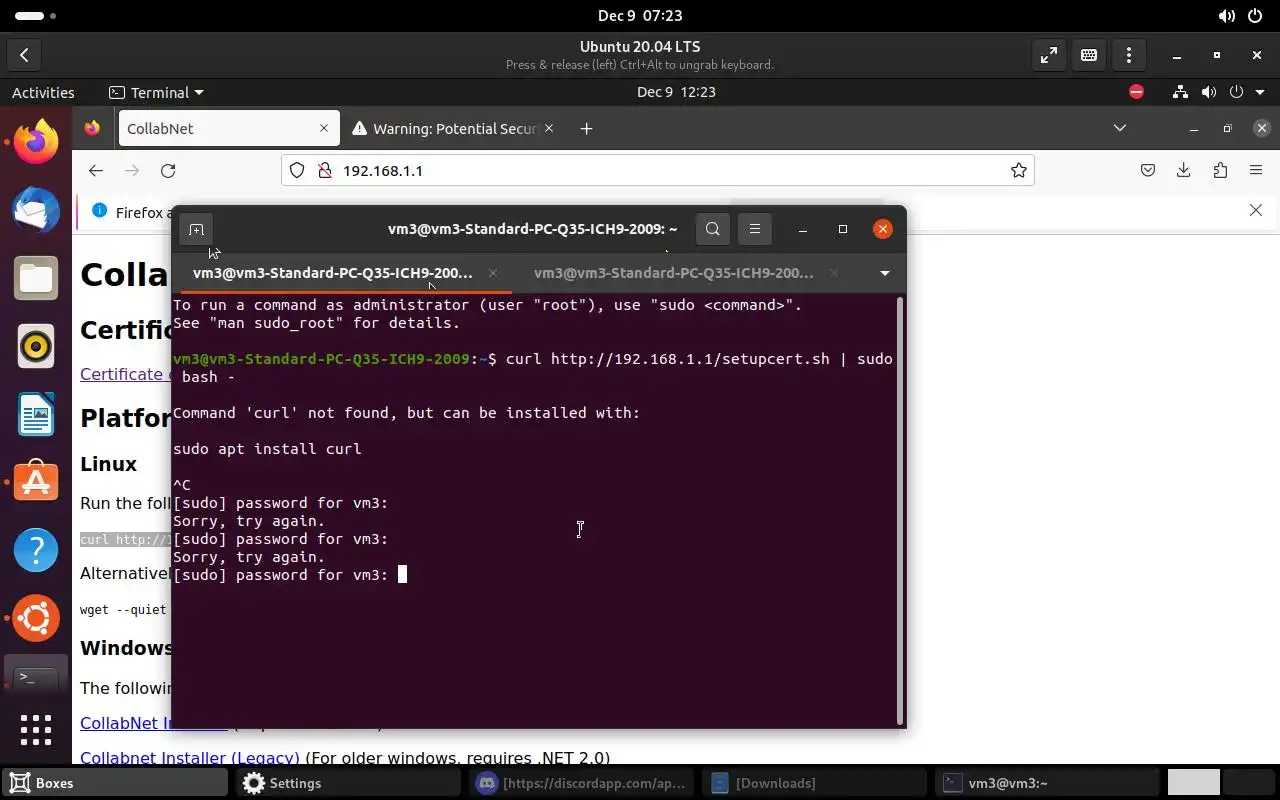
Task: Open Firefox Pocket save icon
Action: pos(1148,171)
